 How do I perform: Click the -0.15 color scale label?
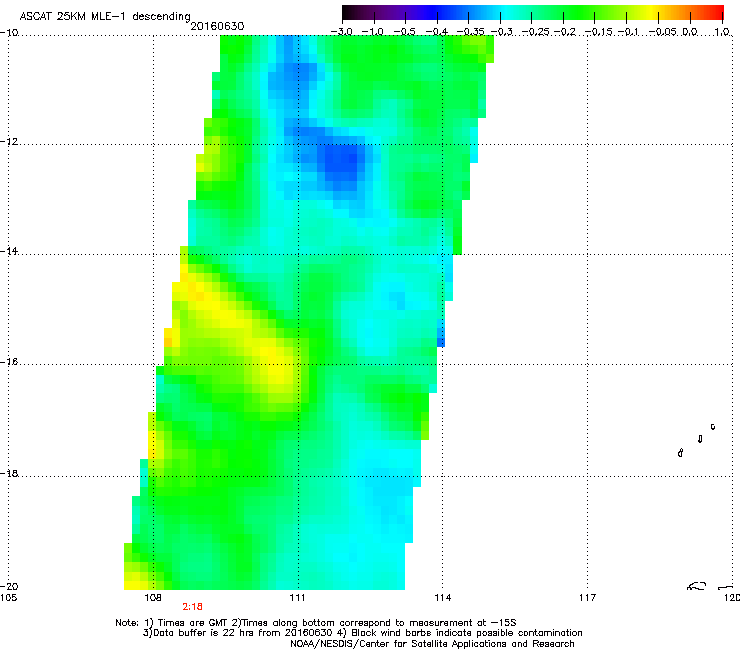coord(598,32)
